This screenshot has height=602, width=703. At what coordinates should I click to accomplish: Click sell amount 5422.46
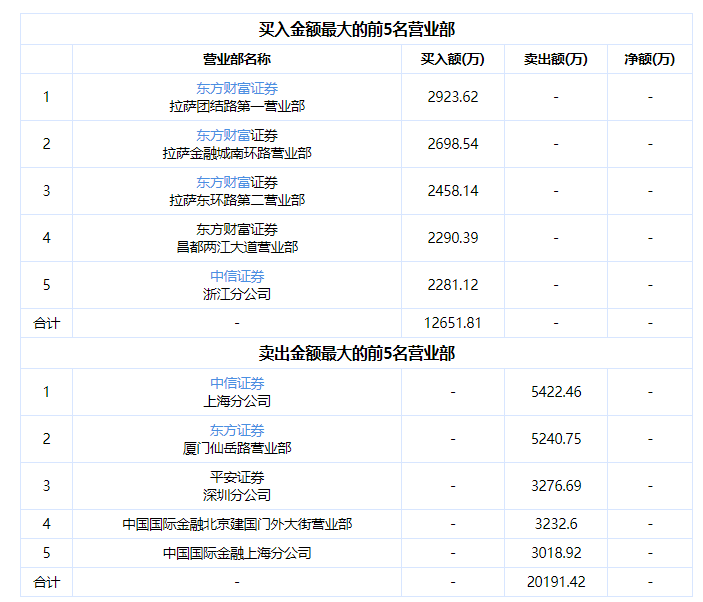556,392
